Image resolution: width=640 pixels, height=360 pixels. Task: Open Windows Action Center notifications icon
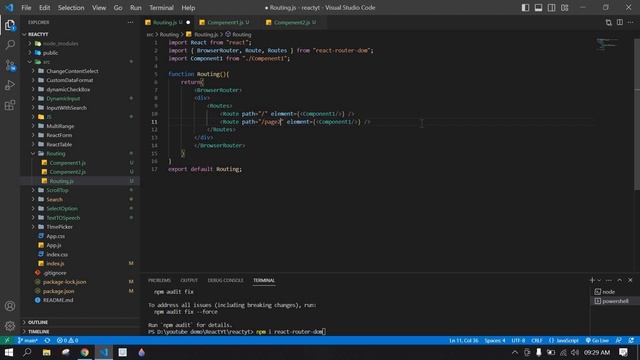[623, 352]
